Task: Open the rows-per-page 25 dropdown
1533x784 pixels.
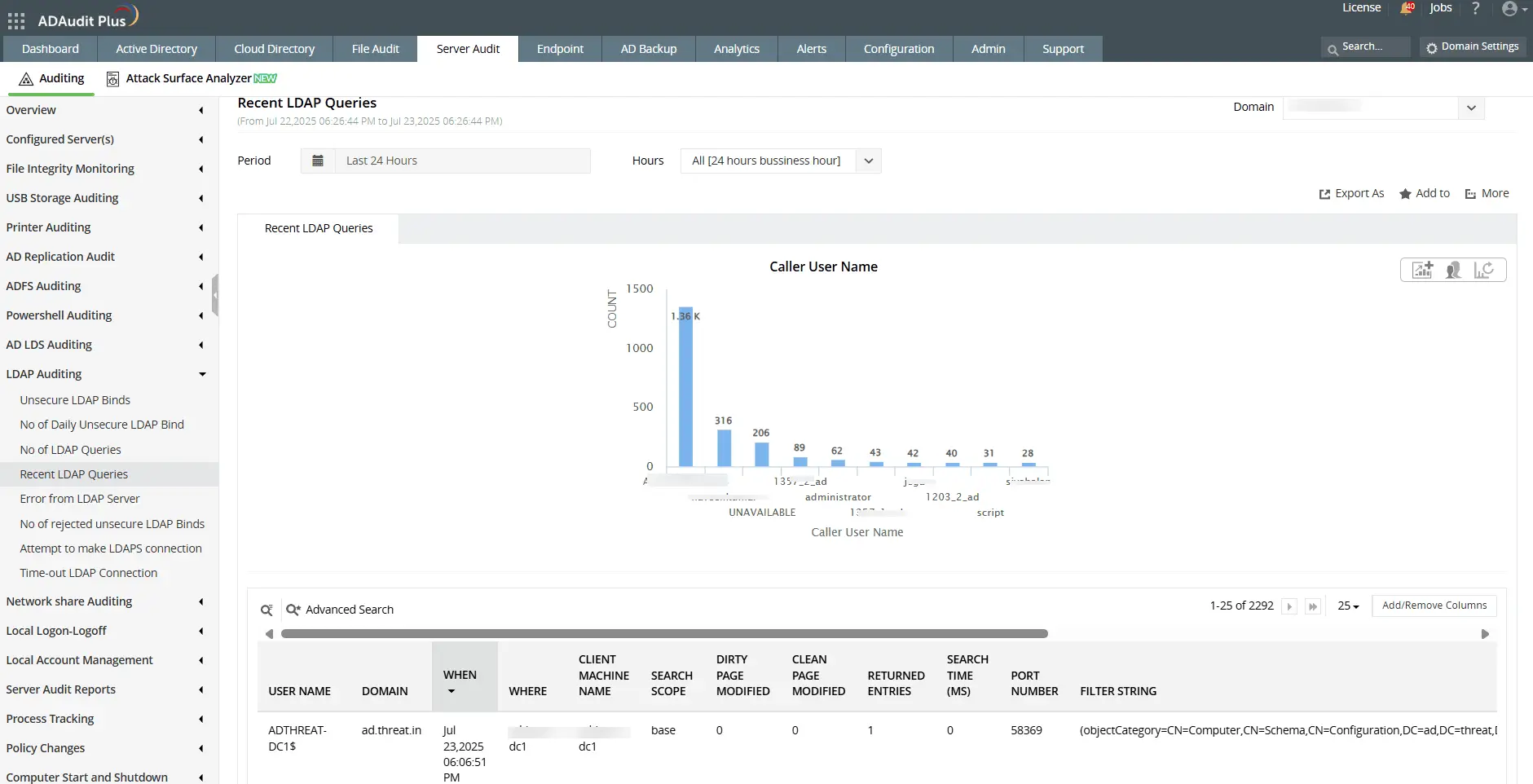Action: (x=1350, y=606)
